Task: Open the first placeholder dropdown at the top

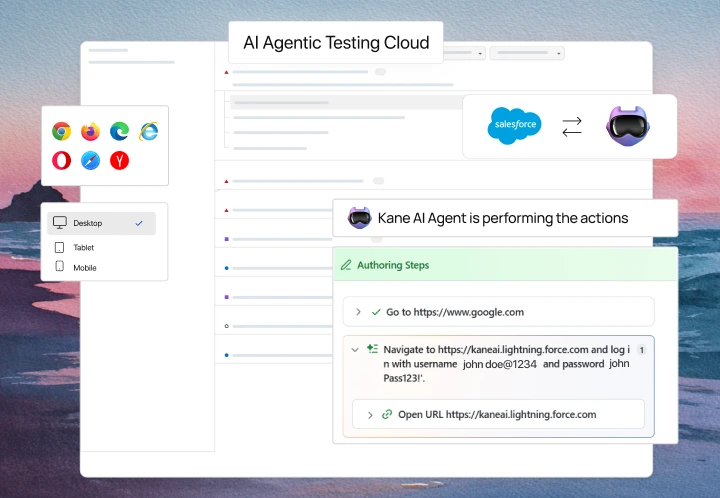Action: click(x=463, y=53)
